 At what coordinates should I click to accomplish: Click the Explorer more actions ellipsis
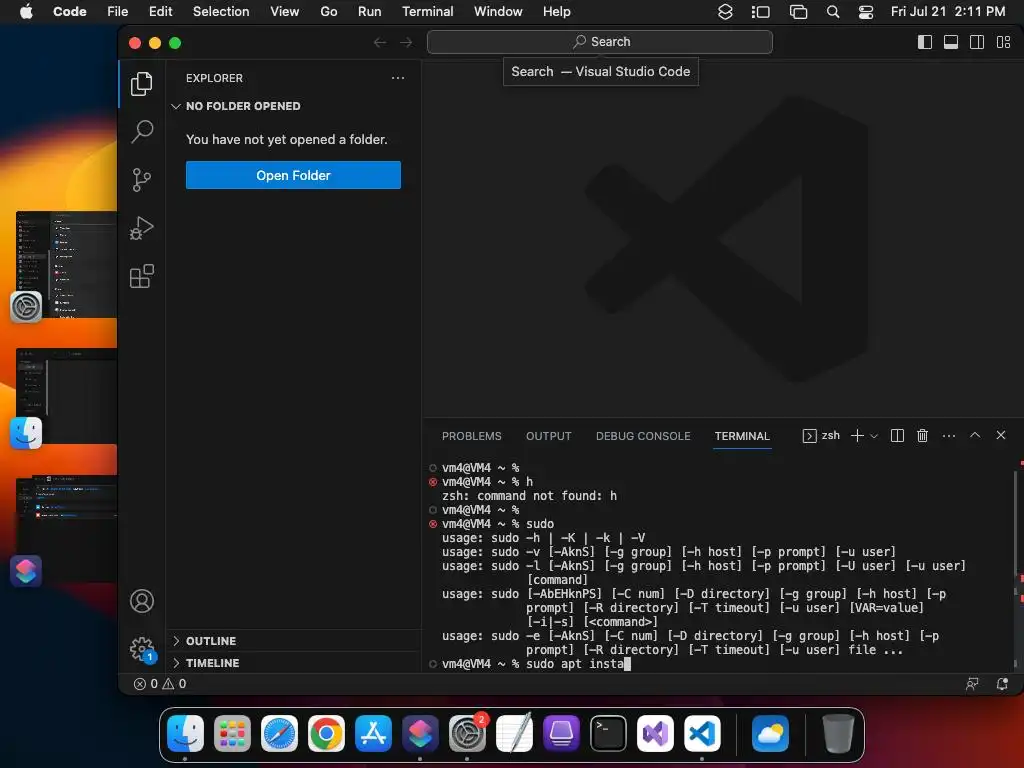[x=398, y=78]
